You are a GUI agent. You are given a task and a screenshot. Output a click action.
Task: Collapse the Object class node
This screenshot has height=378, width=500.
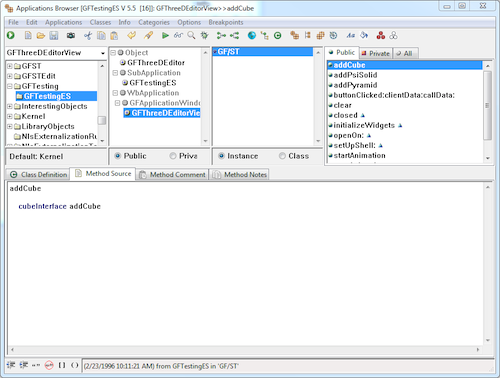click(x=113, y=53)
